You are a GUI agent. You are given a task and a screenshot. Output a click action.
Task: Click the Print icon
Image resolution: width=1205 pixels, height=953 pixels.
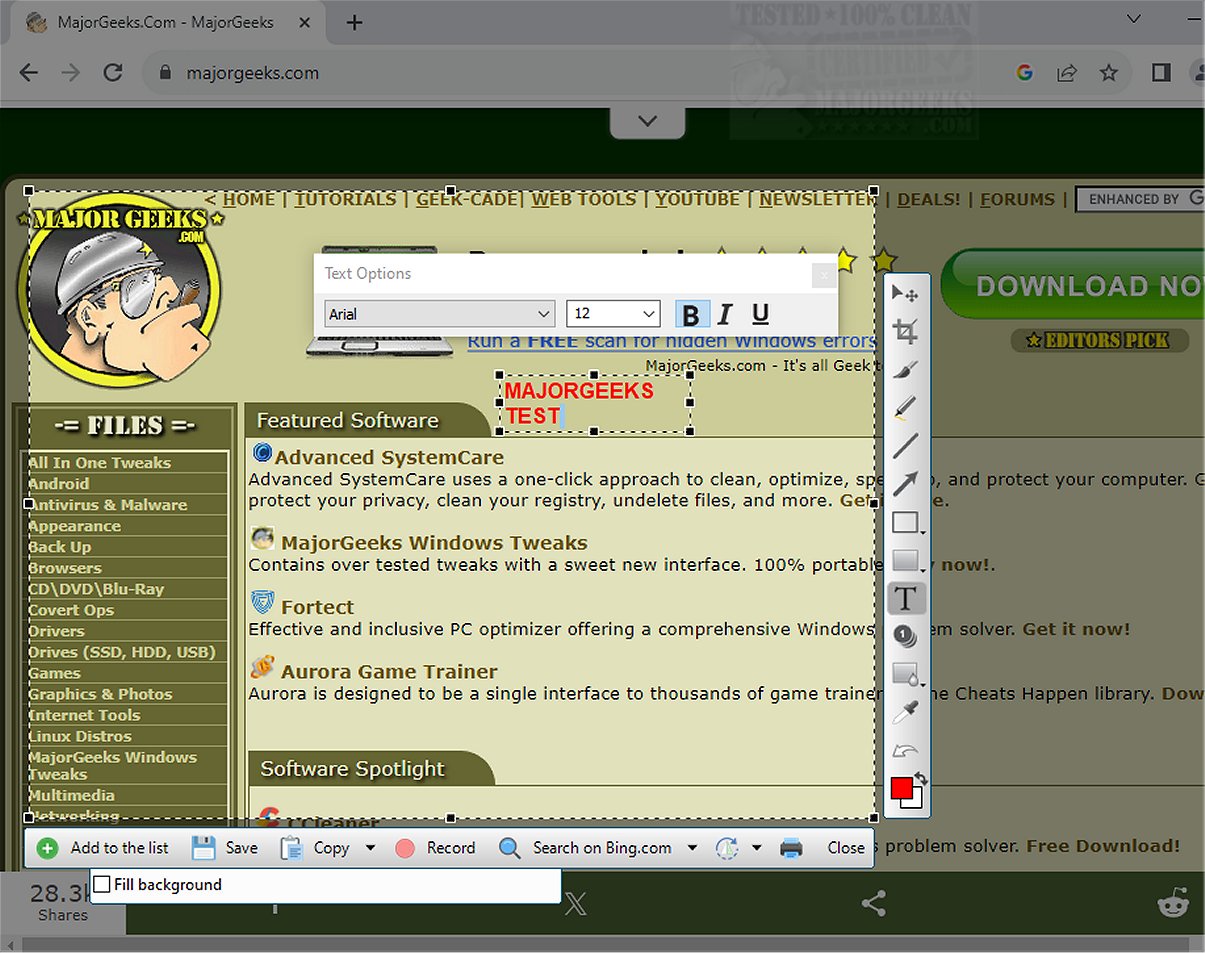point(791,848)
